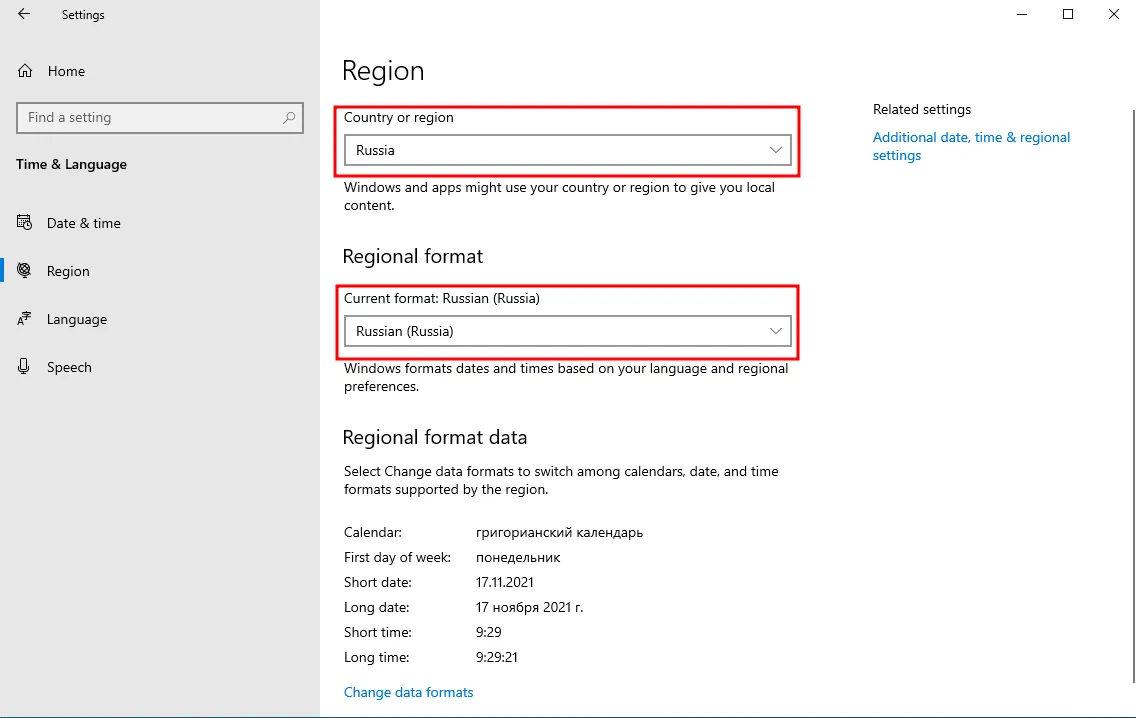Image resolution: width=1136 pixels, height=718 pixels.
Task: Click the Region globe icon
Action: click(x=25, y=271)
